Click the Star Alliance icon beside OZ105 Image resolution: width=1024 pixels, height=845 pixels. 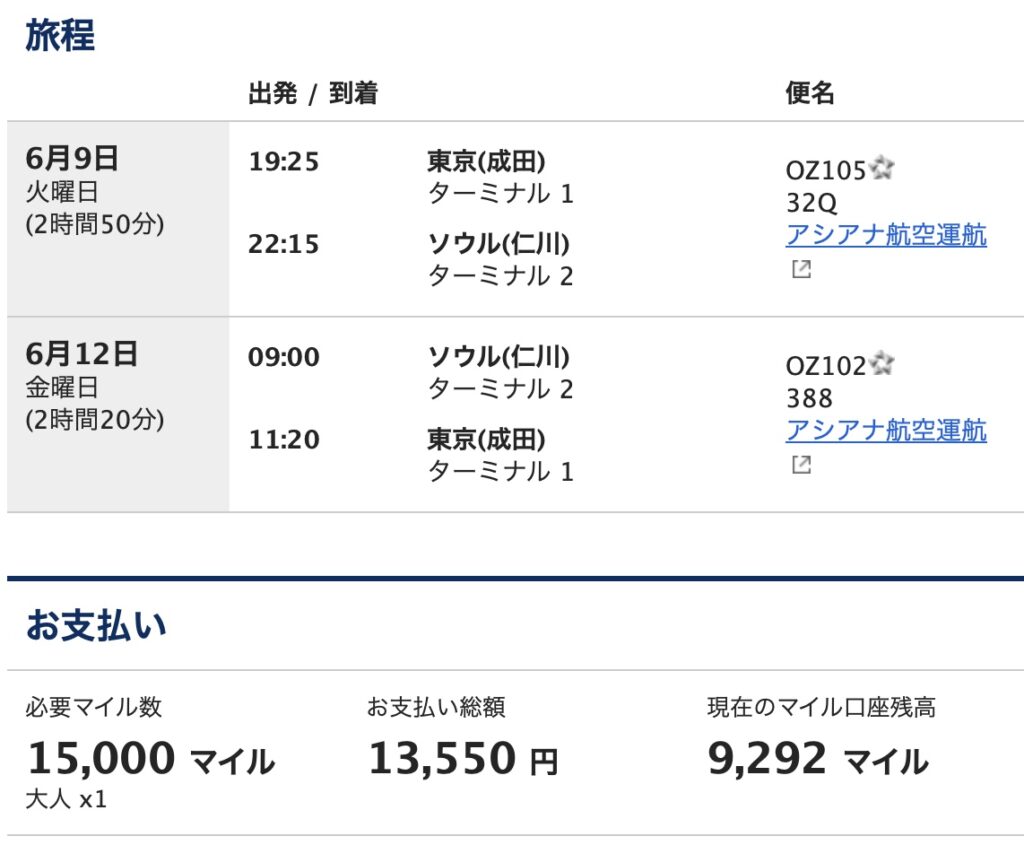[x=881, y=169]
